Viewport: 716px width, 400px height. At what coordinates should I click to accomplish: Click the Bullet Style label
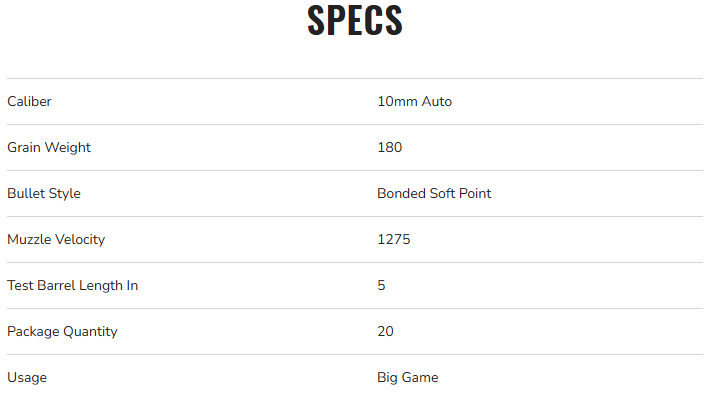(44, 194)
